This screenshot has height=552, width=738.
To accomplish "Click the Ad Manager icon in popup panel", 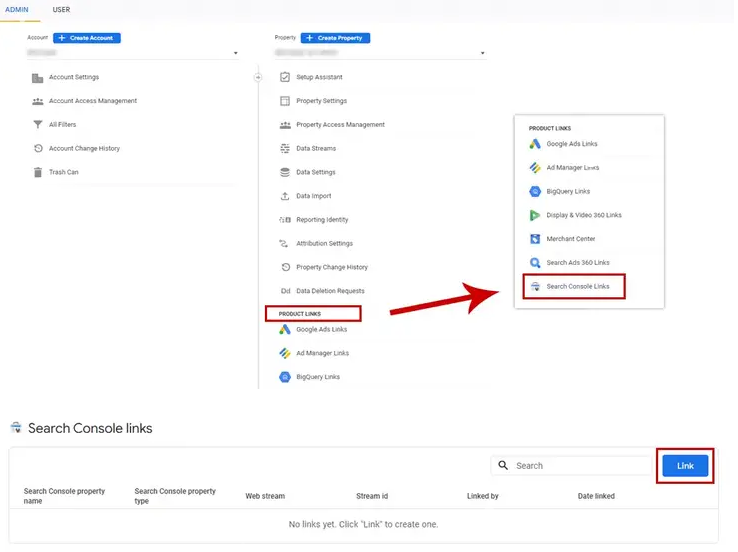I will tap(535, 168).
